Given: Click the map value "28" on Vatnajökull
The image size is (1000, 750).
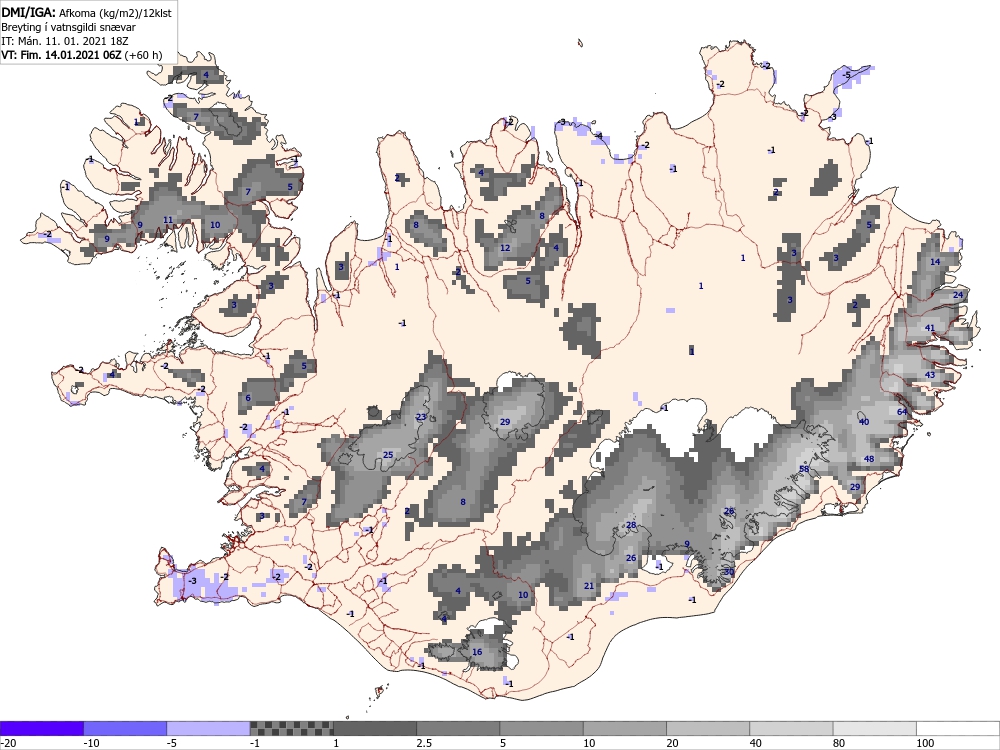Looking at the screenshot, I should [631, 525].
